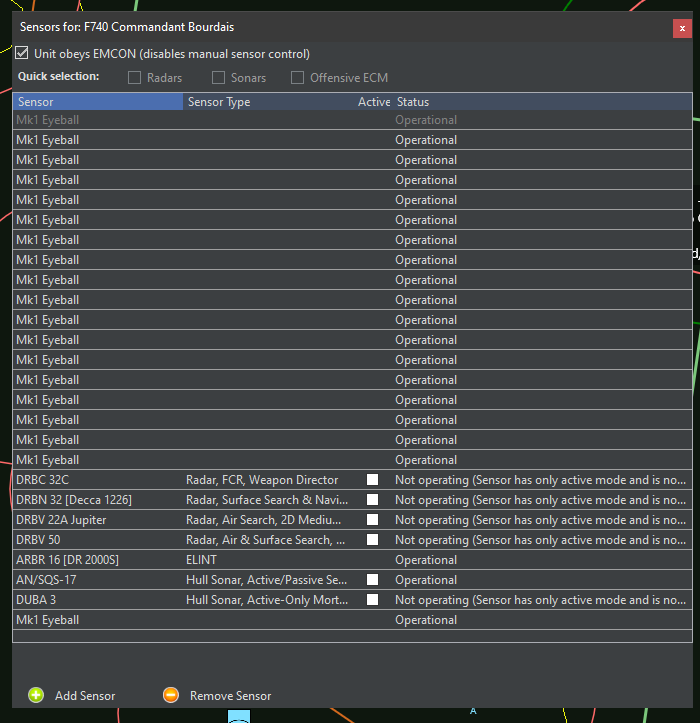Enable the Active checkbox for DRBV 22A Jupiter
Screen dimensions: 700x723
[x=373, y=520]
